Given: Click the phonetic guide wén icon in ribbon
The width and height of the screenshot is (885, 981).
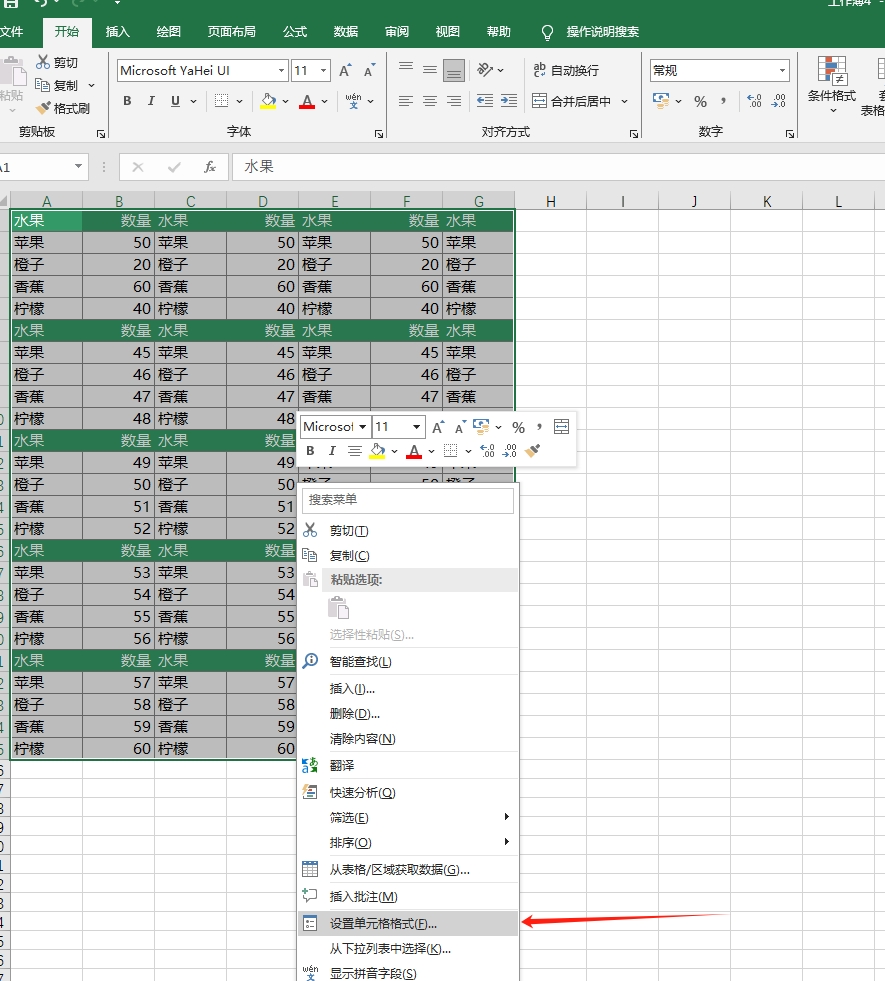Looking at the screenshot, I should click(x=353, y=101).
